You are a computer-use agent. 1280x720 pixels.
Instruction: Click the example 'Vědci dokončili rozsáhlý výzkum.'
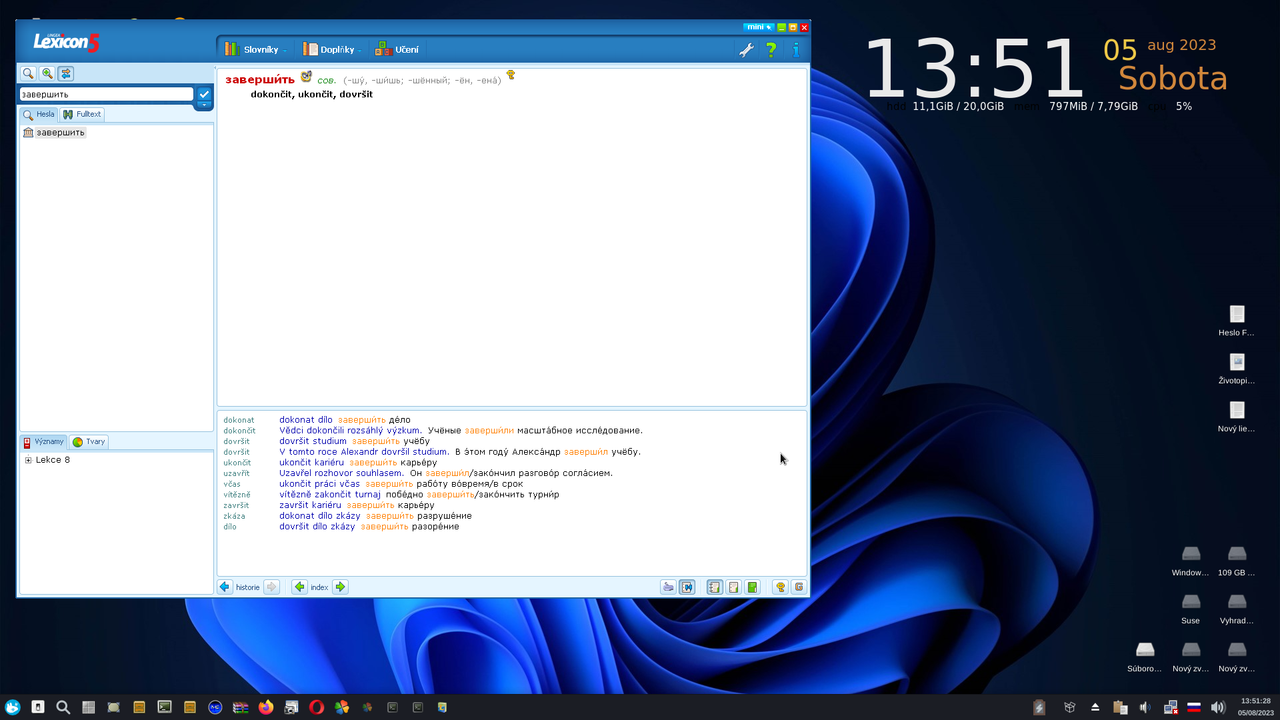[x=351, y=431]
